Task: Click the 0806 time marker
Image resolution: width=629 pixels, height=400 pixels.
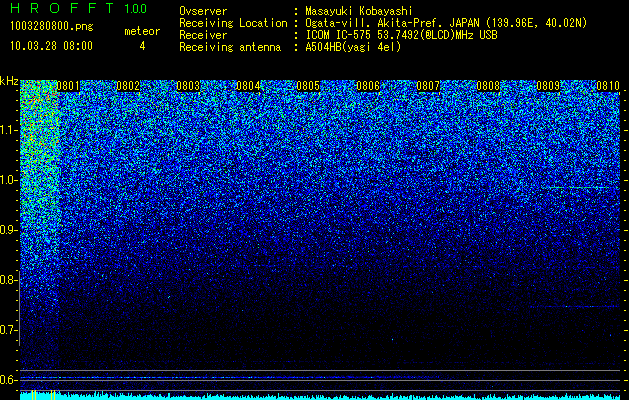Action: (x=368, y=86)
